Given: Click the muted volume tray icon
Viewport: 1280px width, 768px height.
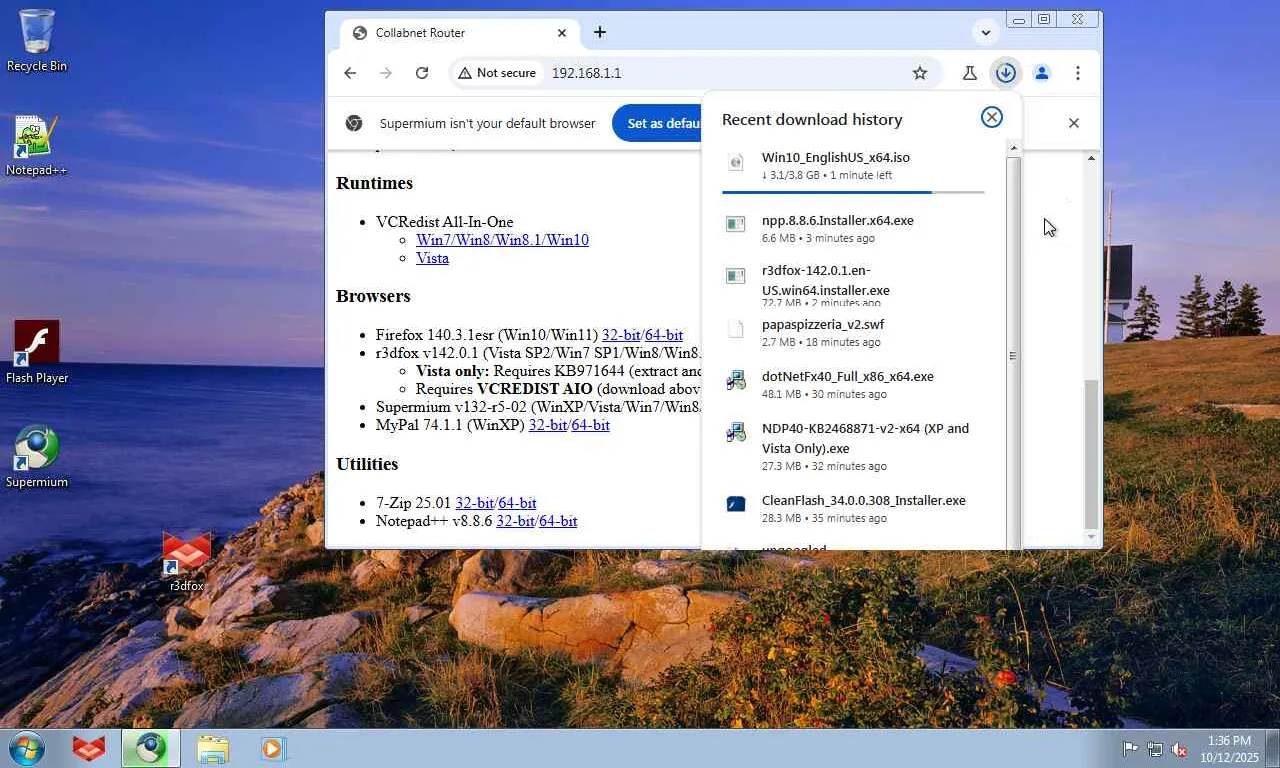Looking at the screenshot, I should 1179,749.
